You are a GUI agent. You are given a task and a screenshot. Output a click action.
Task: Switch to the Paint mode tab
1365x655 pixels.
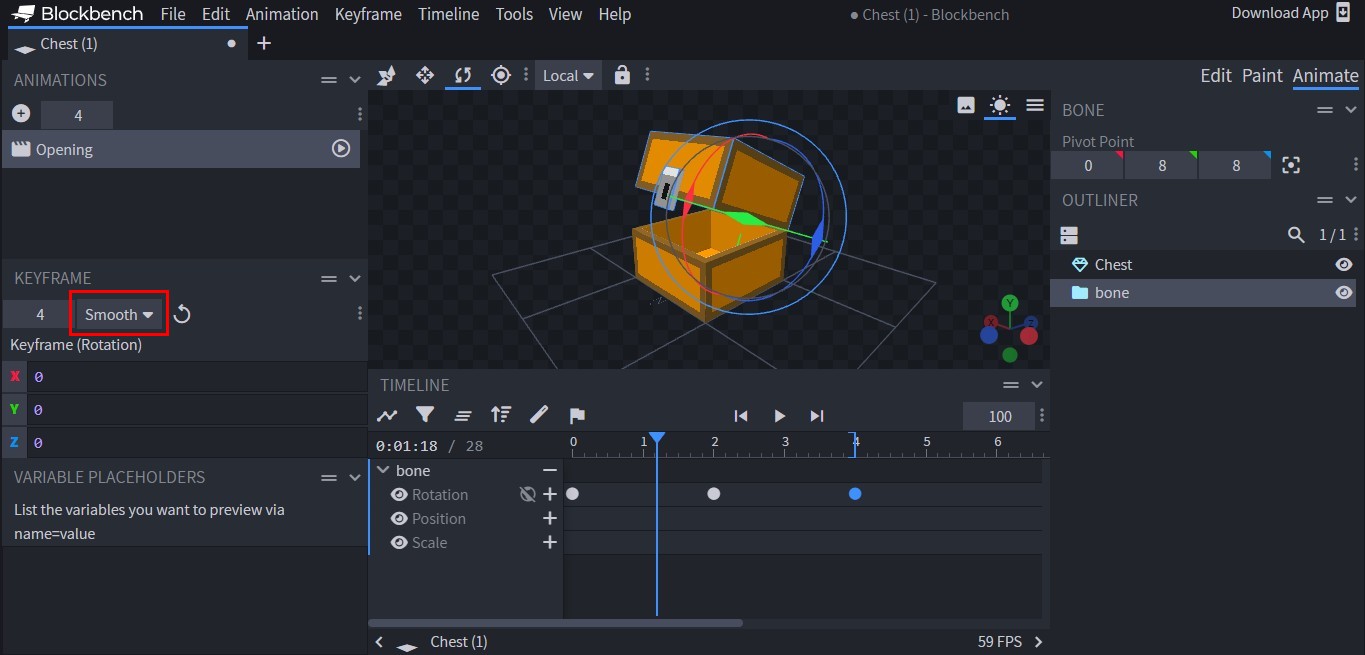click(x=1261, y=76)
